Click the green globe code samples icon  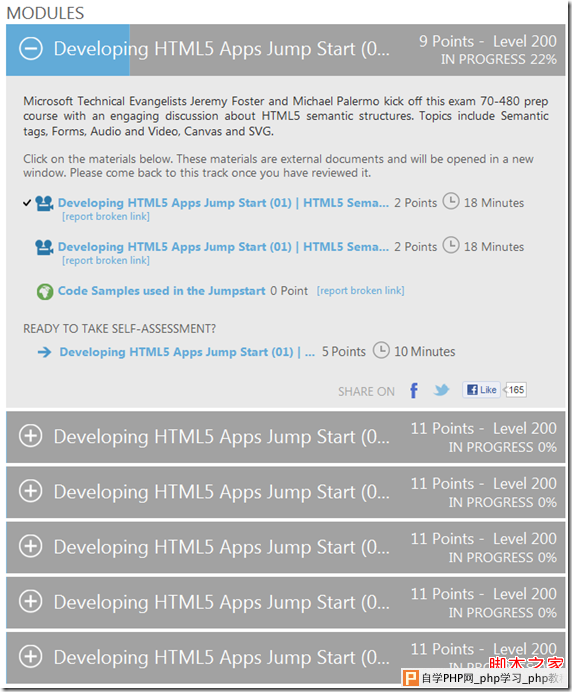pos(45,291)
